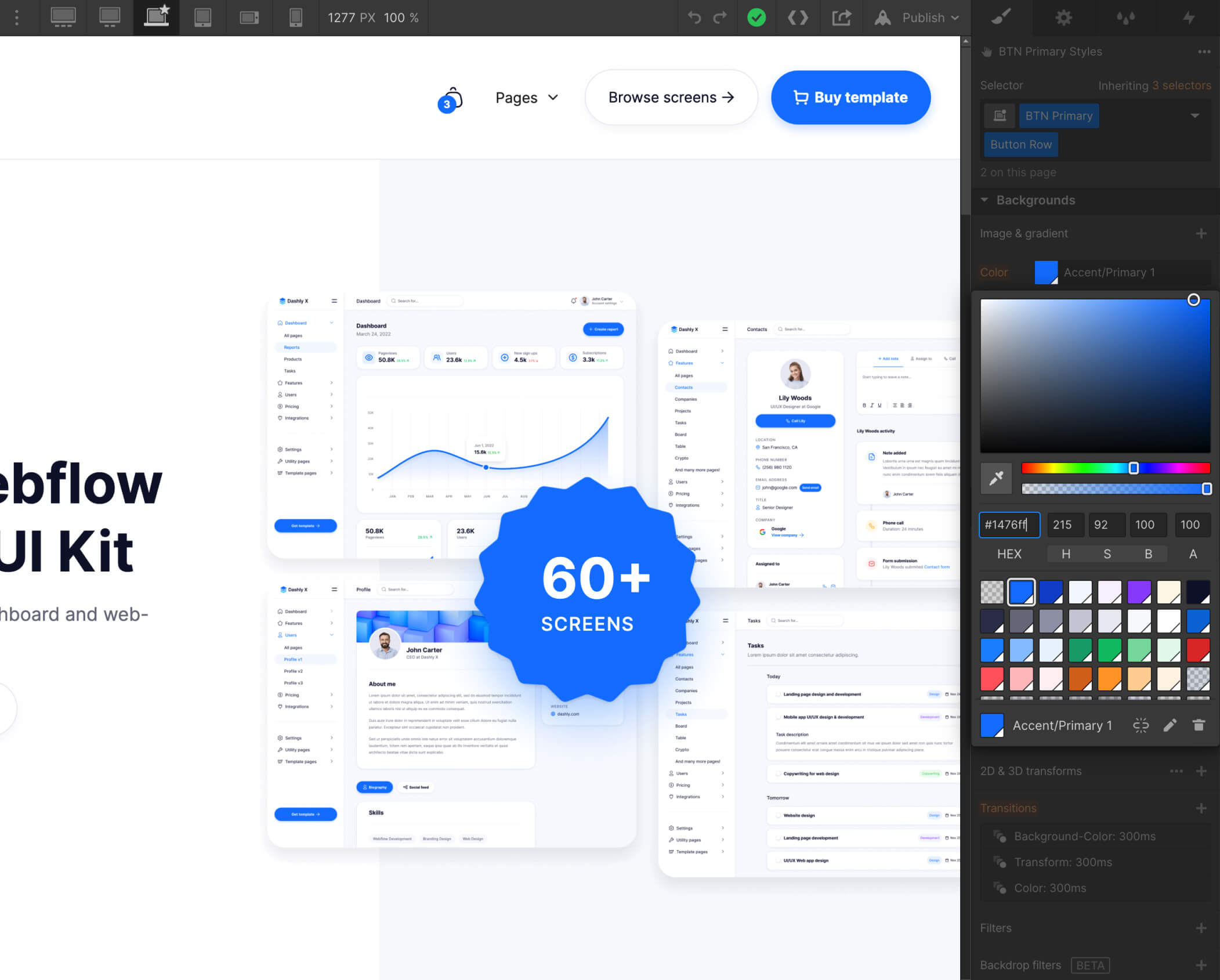Switch to mobile portrait breakpoint
The image size is (1220, 980).
coord(295,17)
